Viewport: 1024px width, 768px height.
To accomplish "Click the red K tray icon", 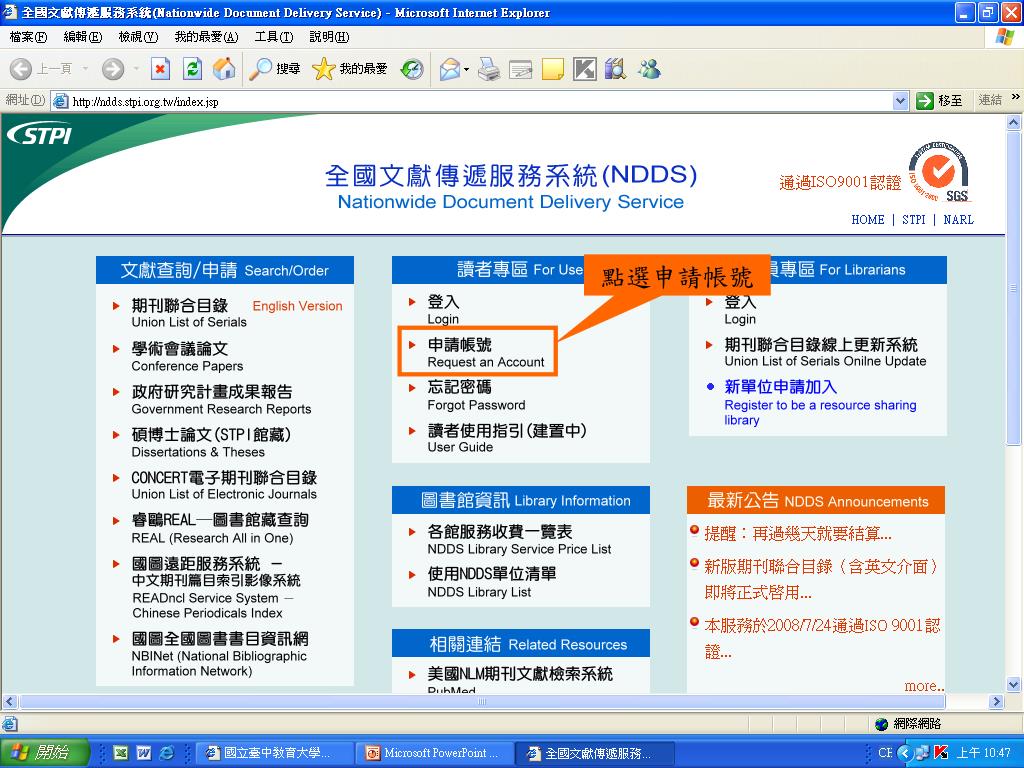I will 940,753.
